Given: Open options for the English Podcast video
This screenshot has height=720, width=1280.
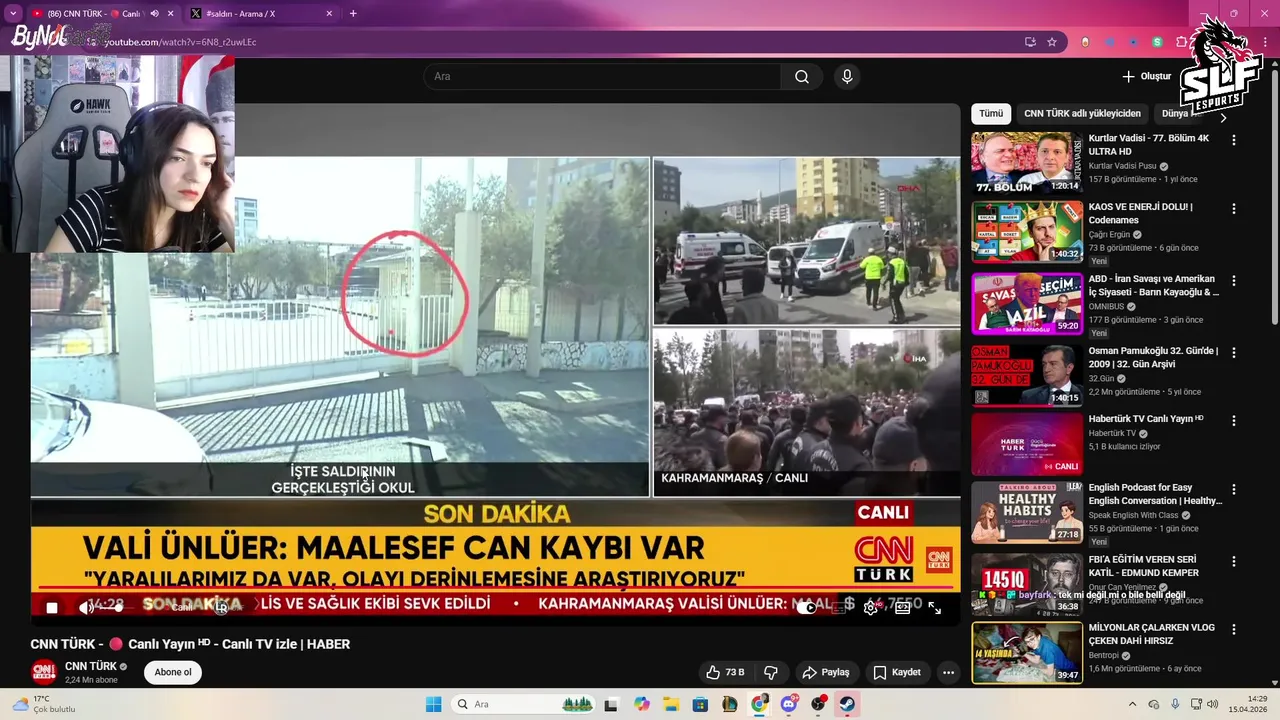Looking at the screenshot, I should [x=1234, y=489].
